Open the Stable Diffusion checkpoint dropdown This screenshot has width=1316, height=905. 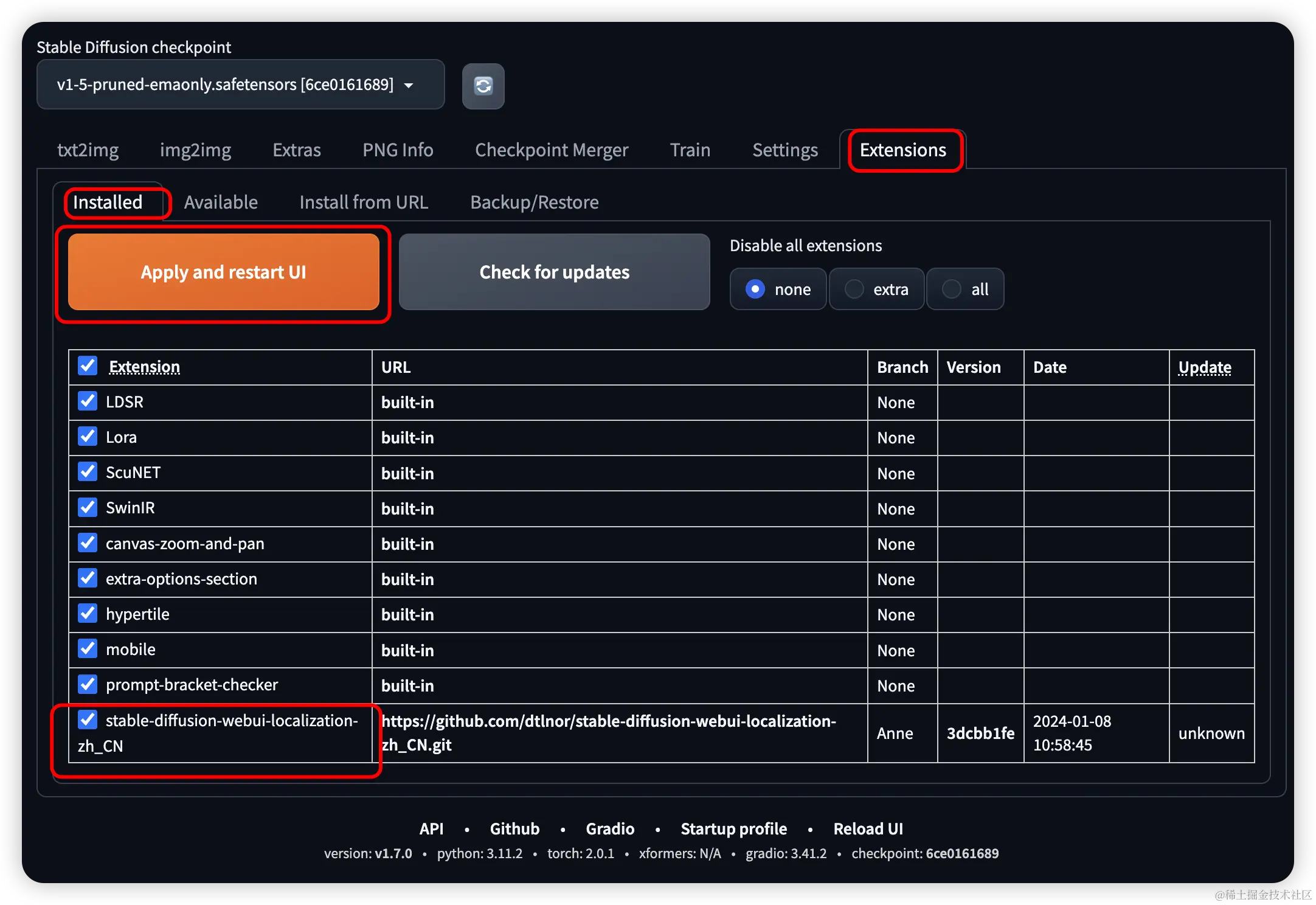(241, 85)
